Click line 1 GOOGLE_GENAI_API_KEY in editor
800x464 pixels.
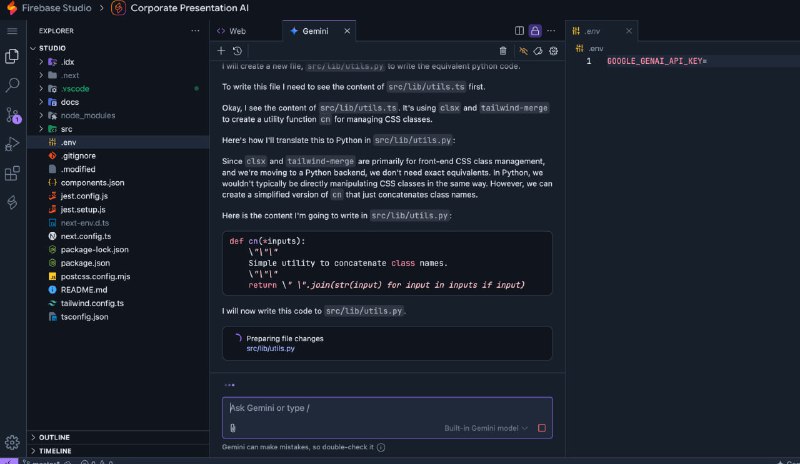click(656, 61)
